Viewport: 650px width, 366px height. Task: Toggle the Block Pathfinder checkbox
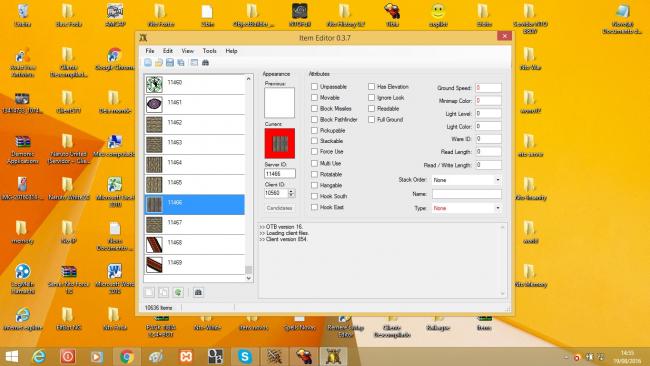tap(314, 119)
